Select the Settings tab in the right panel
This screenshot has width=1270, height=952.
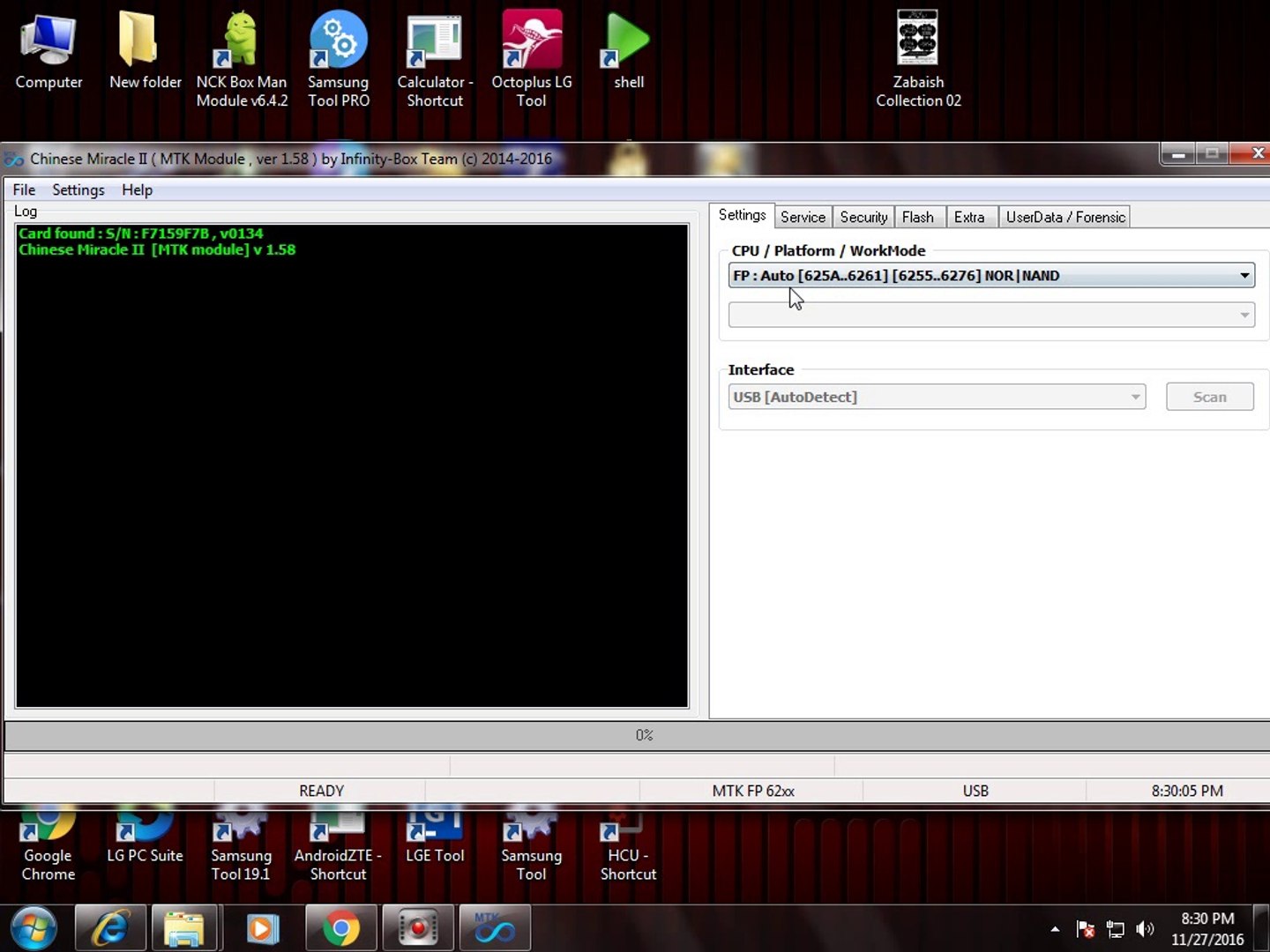pos(742,215)
